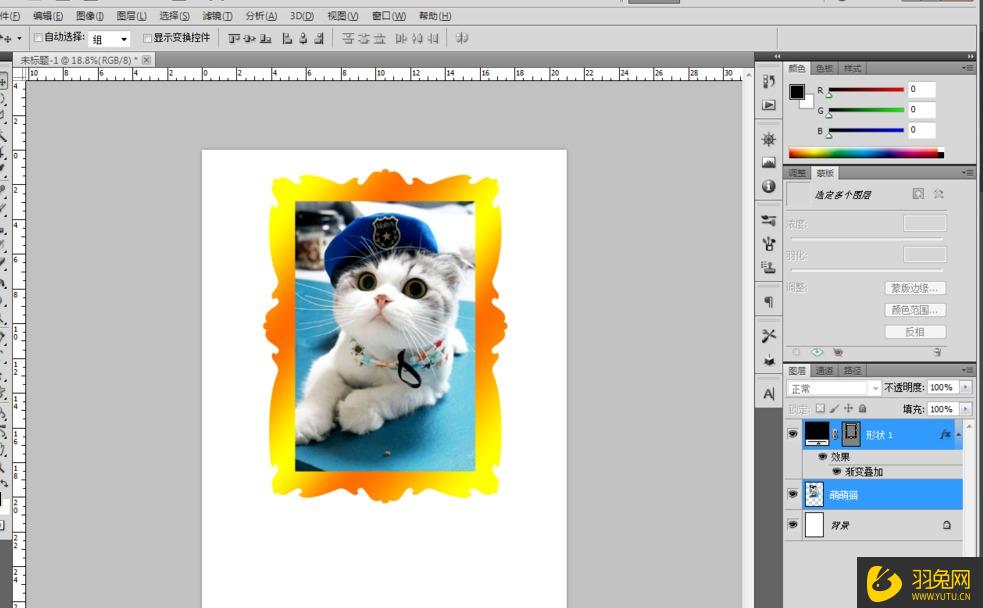Switch to 路径 tab
Viewport: 983px width, 608px height.
(x=852, y=370)
